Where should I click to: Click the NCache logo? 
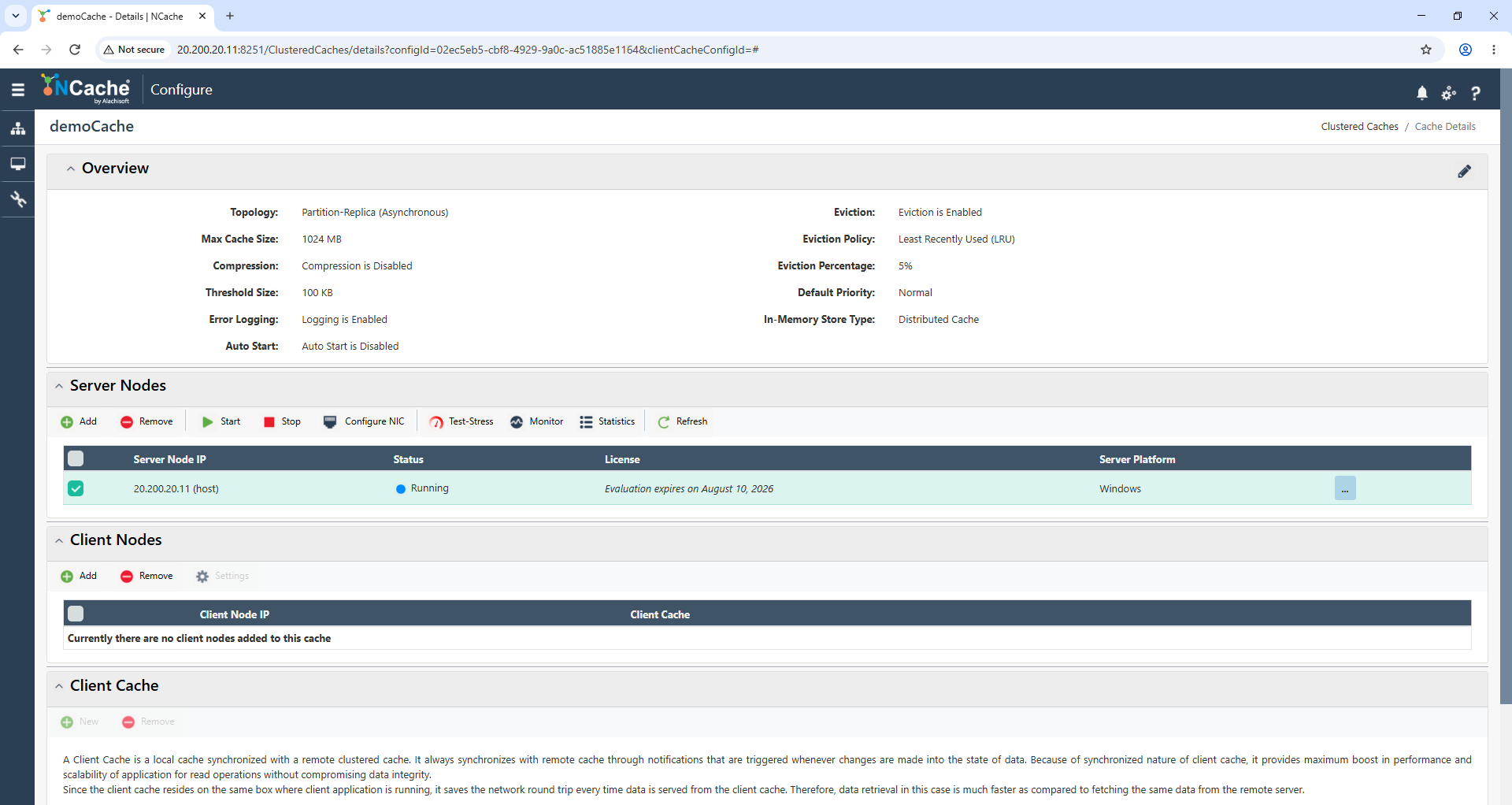[85, 89]
